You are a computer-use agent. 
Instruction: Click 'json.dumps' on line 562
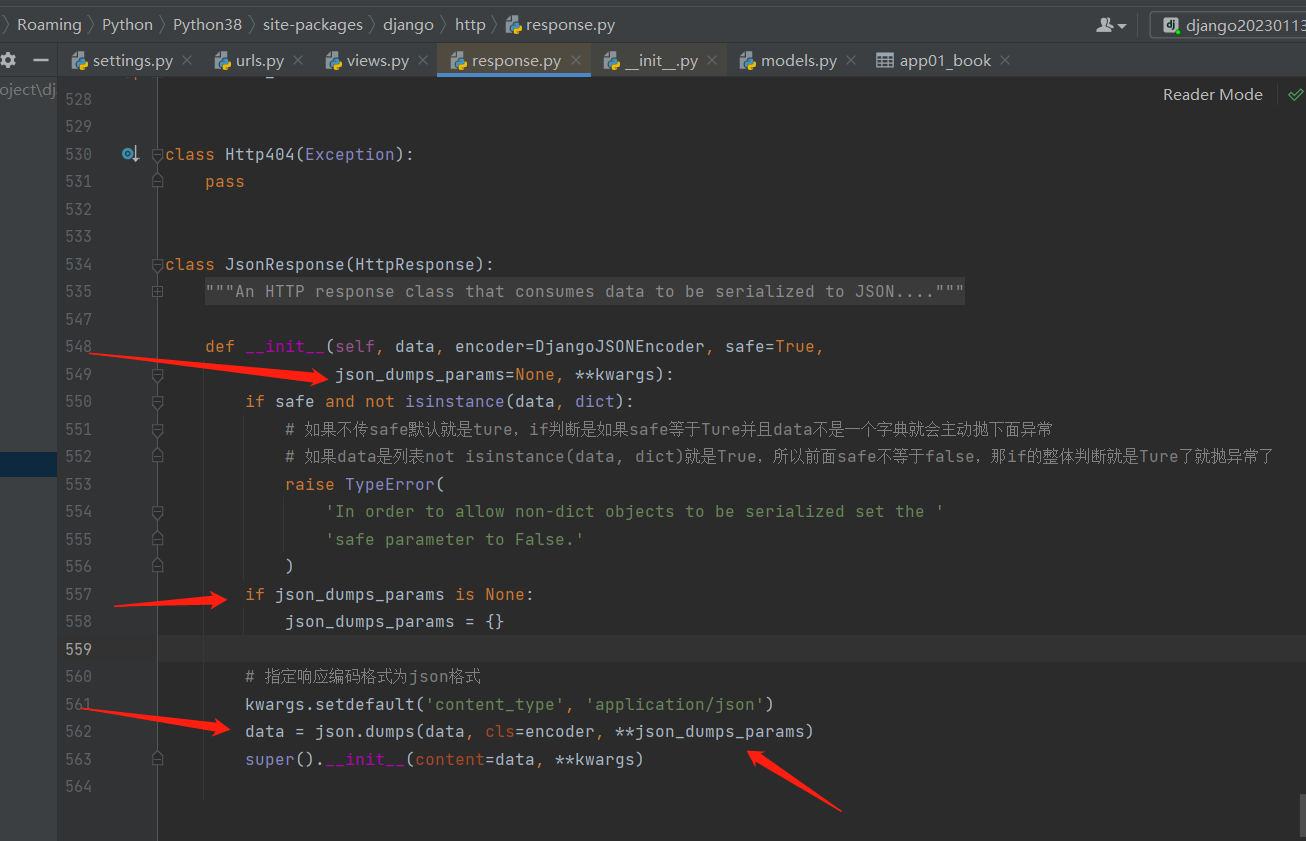(365, 732)
